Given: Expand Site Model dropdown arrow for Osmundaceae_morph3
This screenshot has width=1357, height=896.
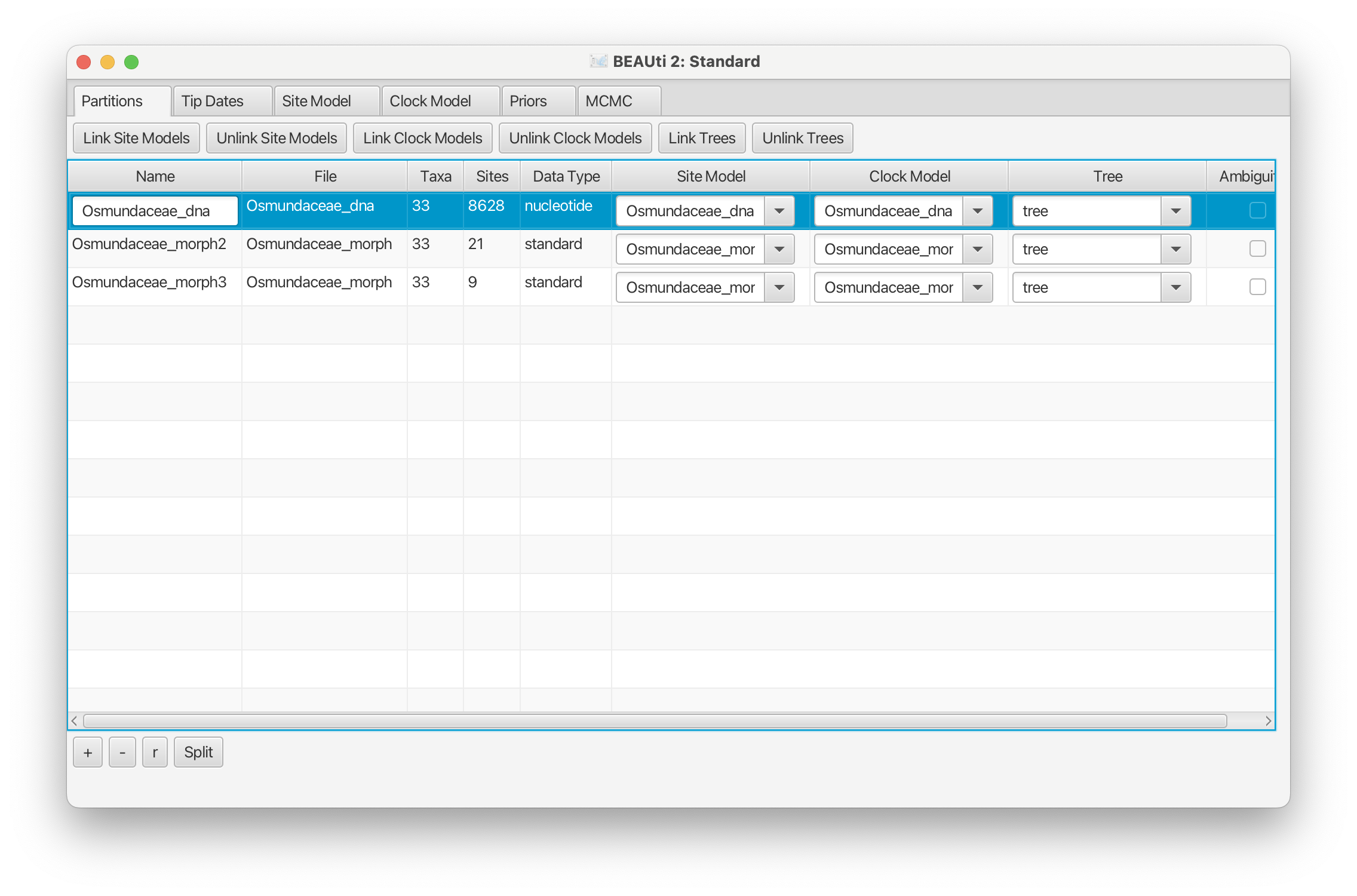Looking at the screenshot, I should click(x=779, y=287).
